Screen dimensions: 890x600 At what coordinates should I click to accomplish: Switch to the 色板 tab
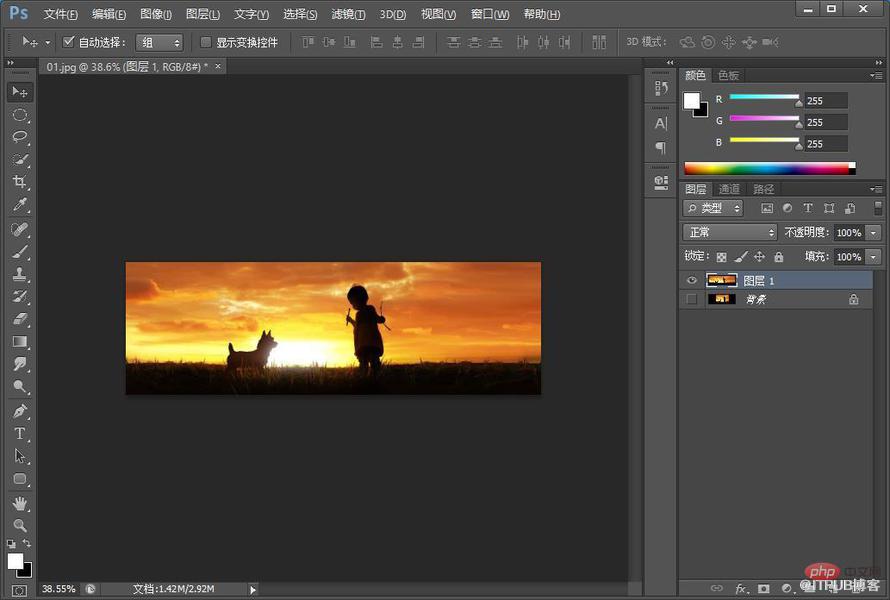point(728,75)
